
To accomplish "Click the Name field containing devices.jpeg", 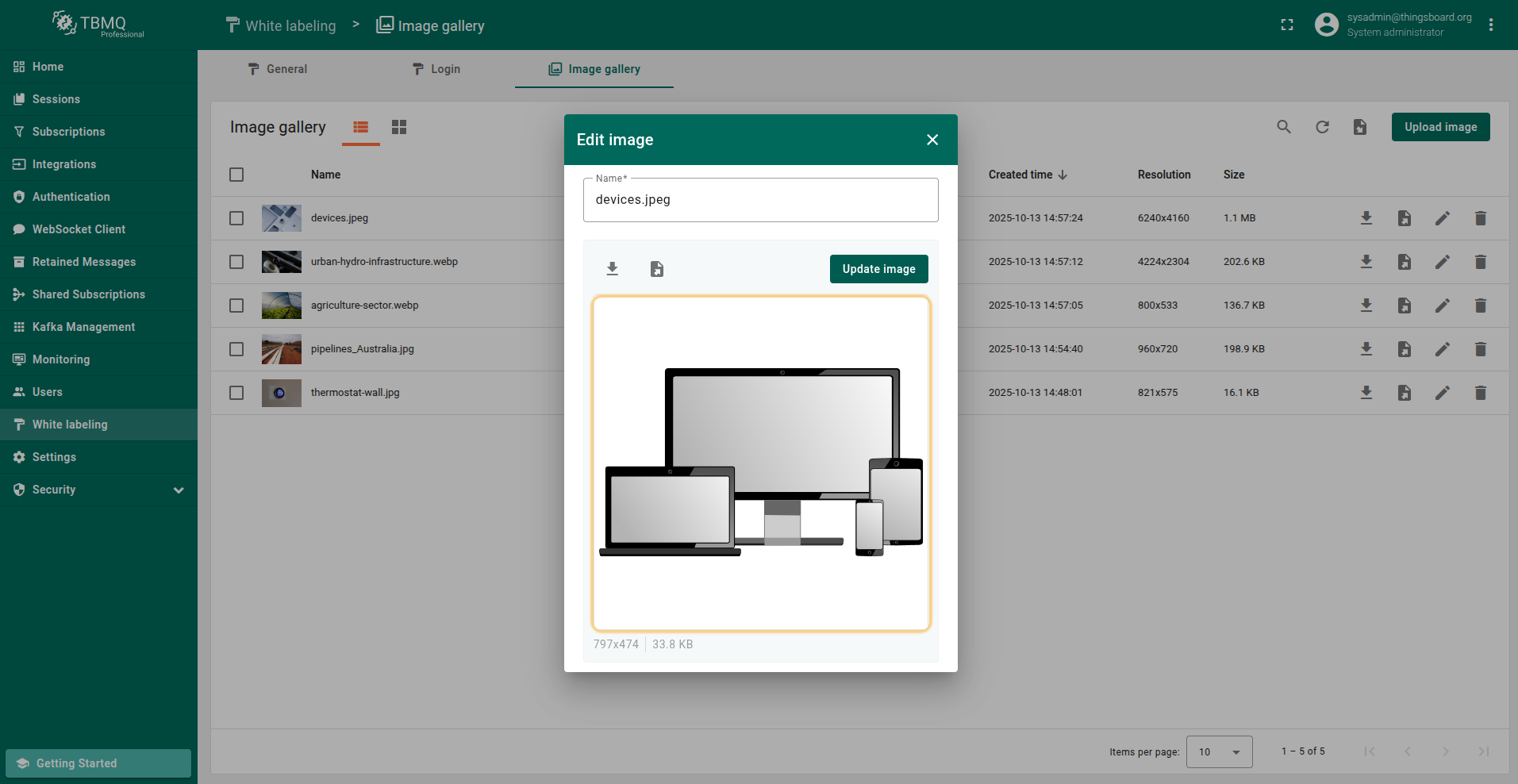I will point(760,200).
